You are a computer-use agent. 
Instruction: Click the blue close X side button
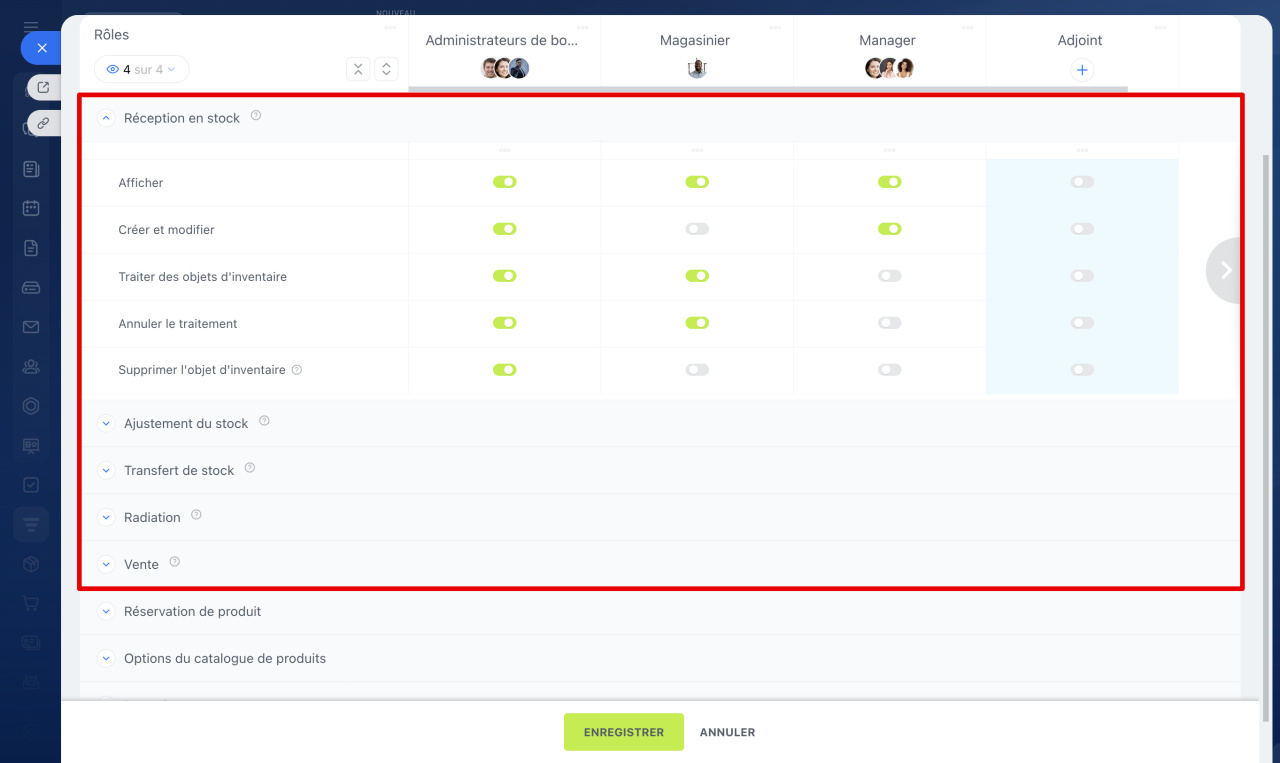point(41,47)
